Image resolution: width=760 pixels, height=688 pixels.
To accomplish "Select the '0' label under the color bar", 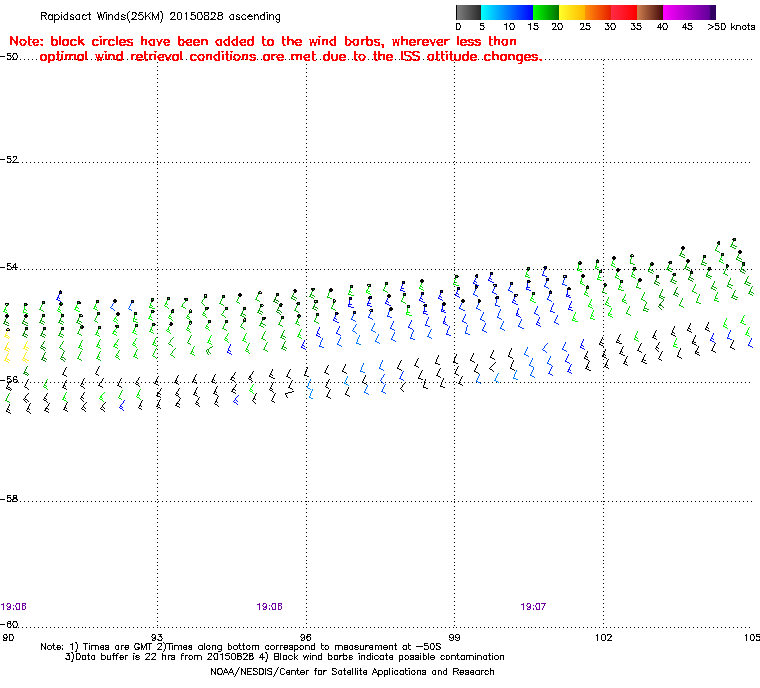I will pyautogui.click(x=459, y=27).
